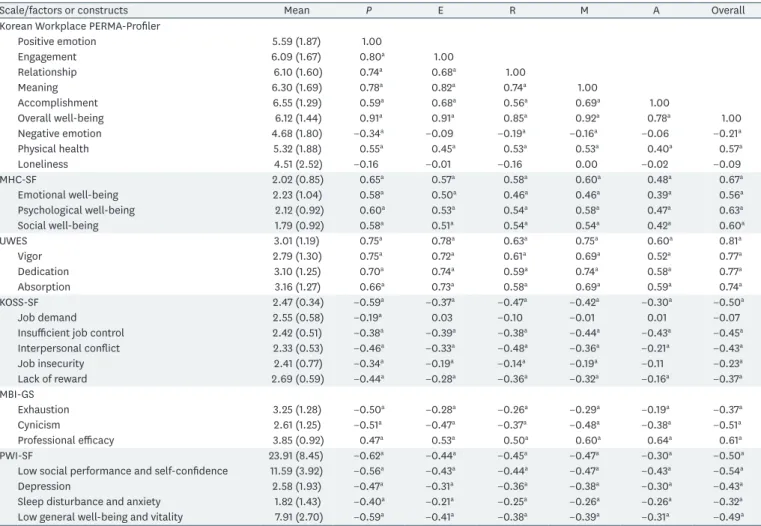Click the Overall value in the UWES row
This screenshot has width=761, height=526.
(x=728, y=241)
